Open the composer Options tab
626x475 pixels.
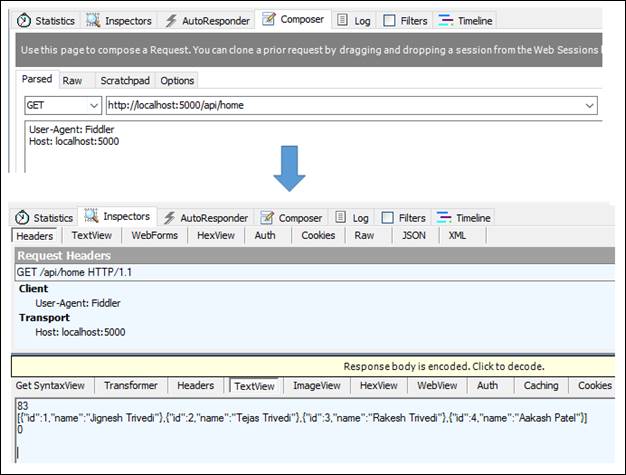(177, 81)
